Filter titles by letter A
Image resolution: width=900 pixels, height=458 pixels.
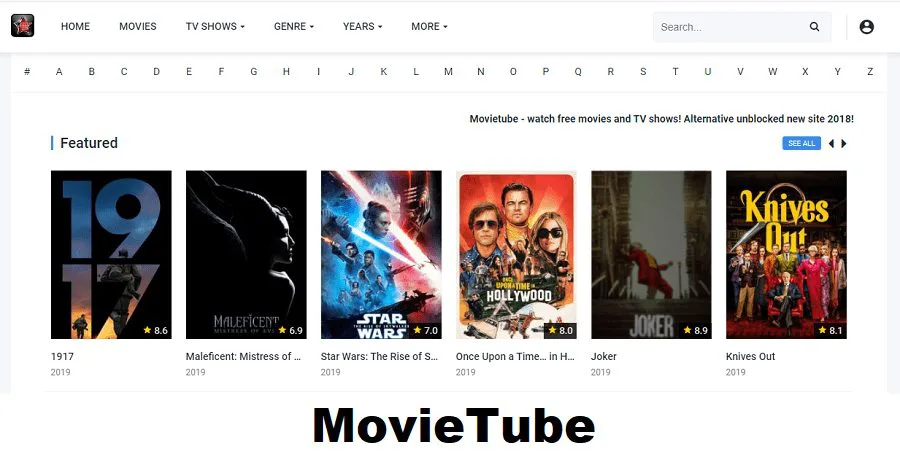pyautogui.click(x=59, y=72)
